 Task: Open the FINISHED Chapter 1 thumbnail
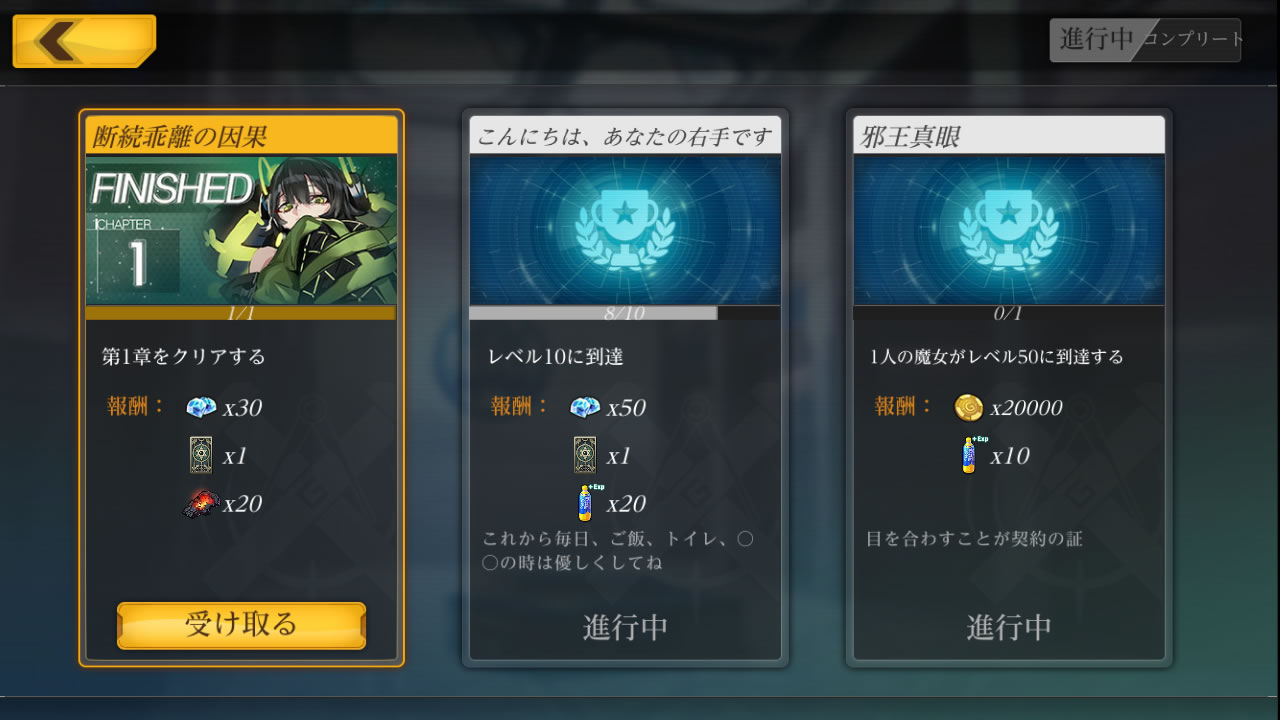tap(241, 230)
